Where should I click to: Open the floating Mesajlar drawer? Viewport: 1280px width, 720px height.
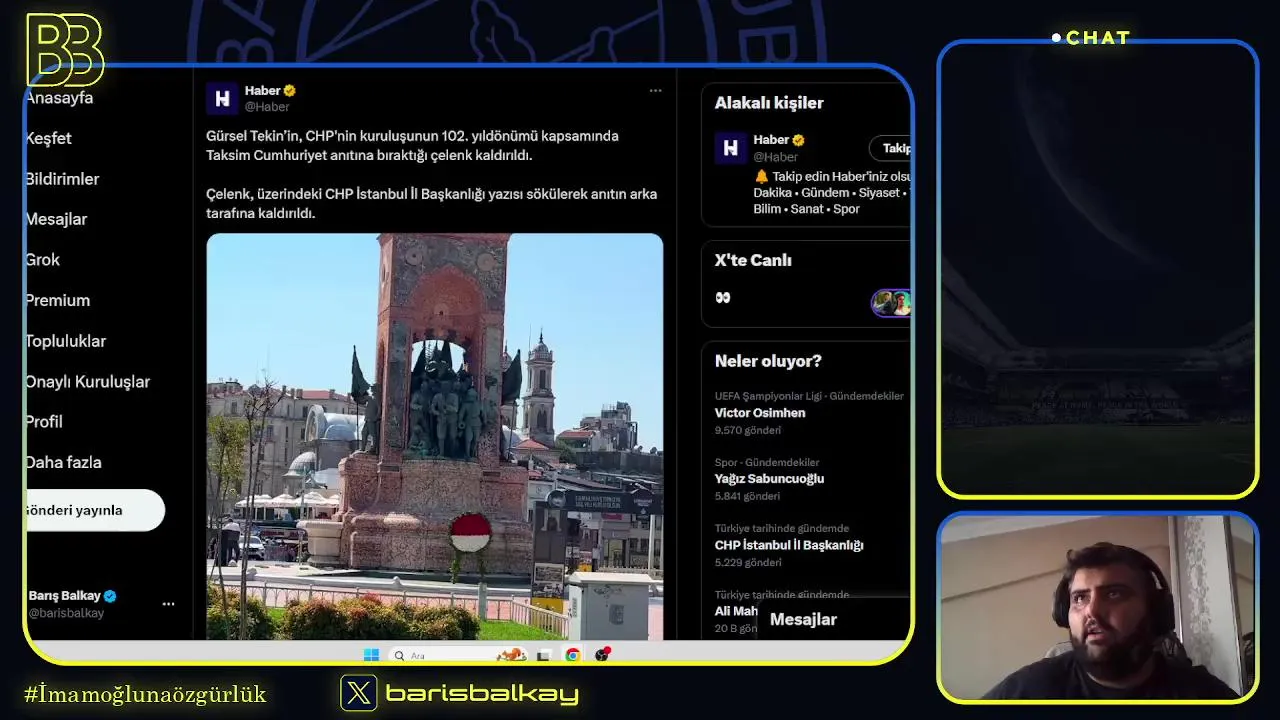[x=833, y=619]
